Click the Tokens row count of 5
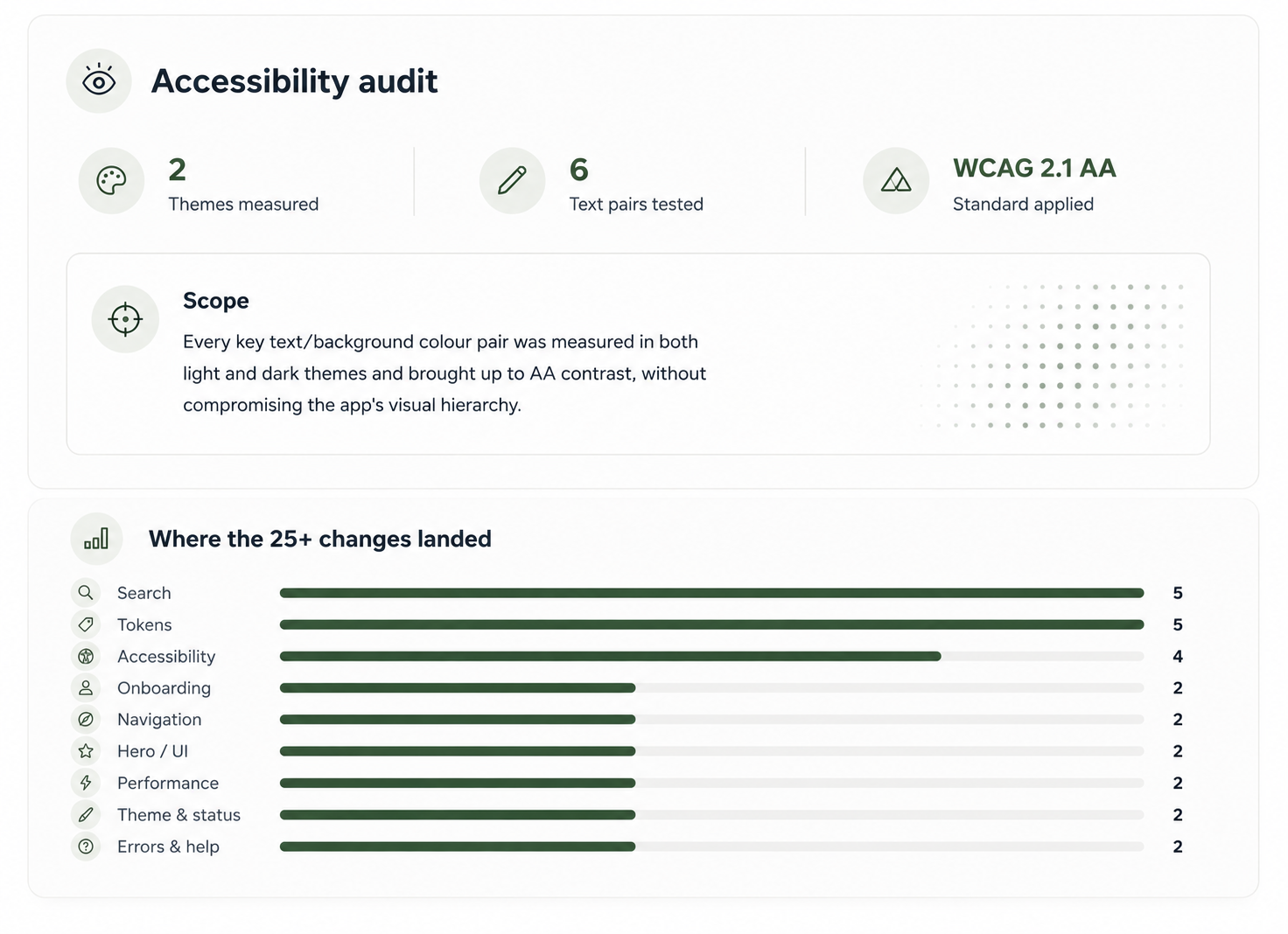Viewport: 1288px width, 934px height. click(x=1178, y=624)
